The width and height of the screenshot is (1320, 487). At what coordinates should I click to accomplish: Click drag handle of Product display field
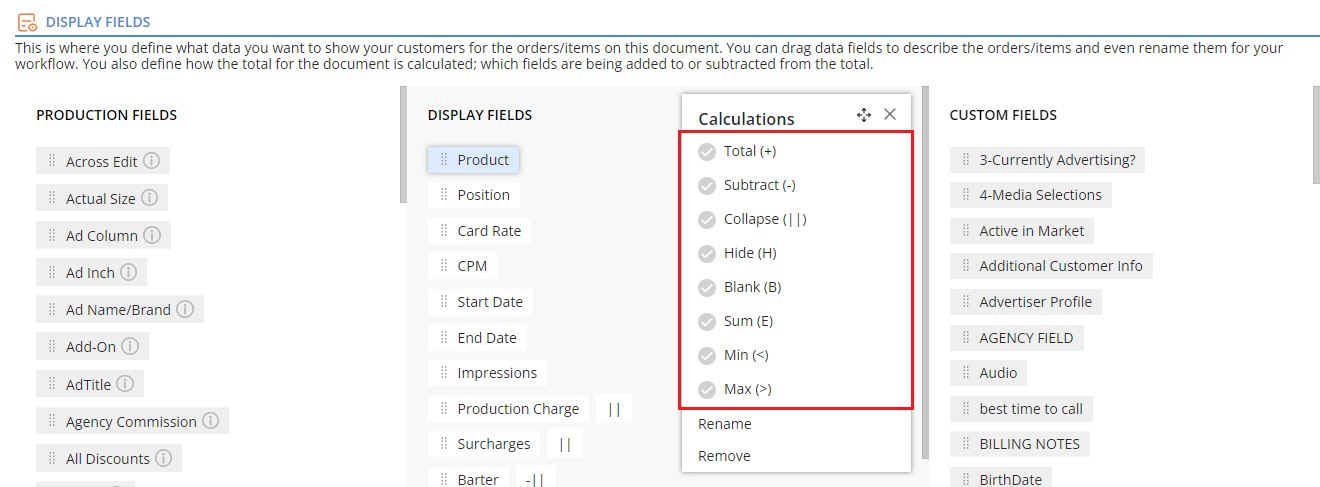click(444, 160)
